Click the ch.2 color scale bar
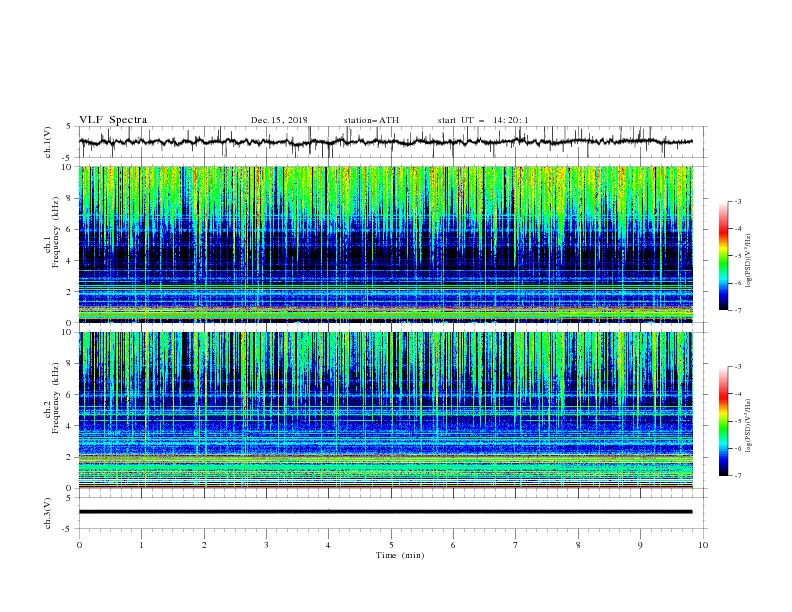 [723, 421]
